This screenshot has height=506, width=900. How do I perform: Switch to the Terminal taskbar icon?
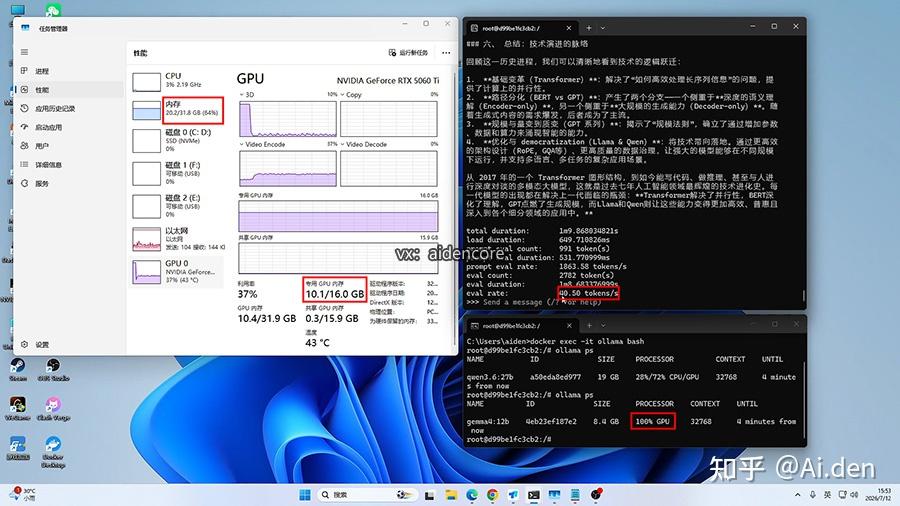[534, 495]
